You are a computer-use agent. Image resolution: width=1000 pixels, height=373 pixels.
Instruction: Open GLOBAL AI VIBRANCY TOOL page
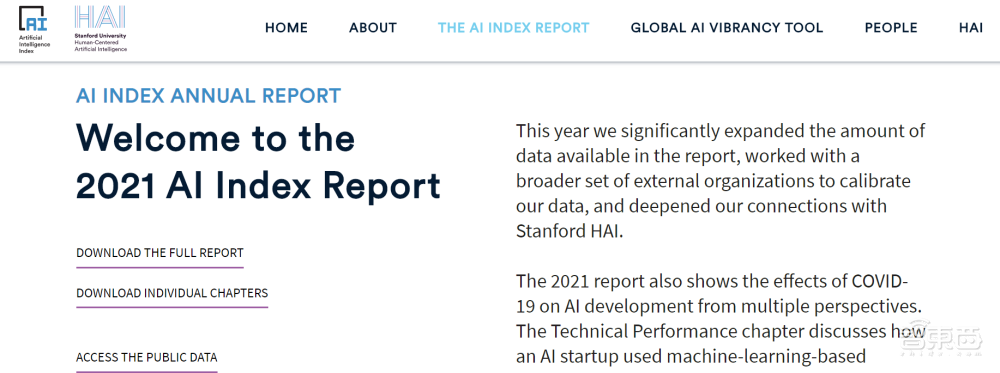(727, 28)
